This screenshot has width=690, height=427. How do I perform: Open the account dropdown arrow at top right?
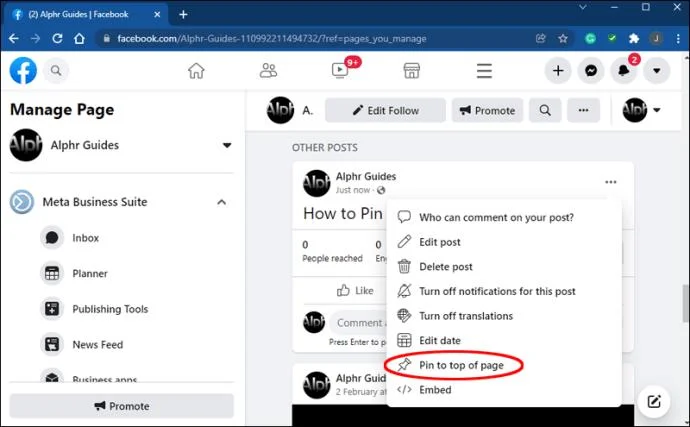tap(657, 70)
